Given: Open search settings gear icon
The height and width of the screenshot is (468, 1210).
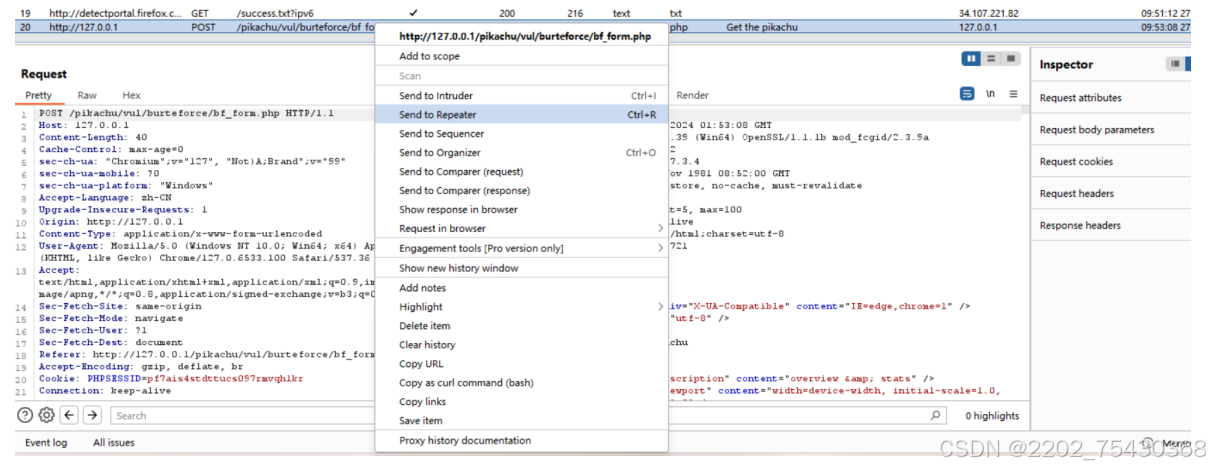Looking at the screenshot, I should (46, 415).
